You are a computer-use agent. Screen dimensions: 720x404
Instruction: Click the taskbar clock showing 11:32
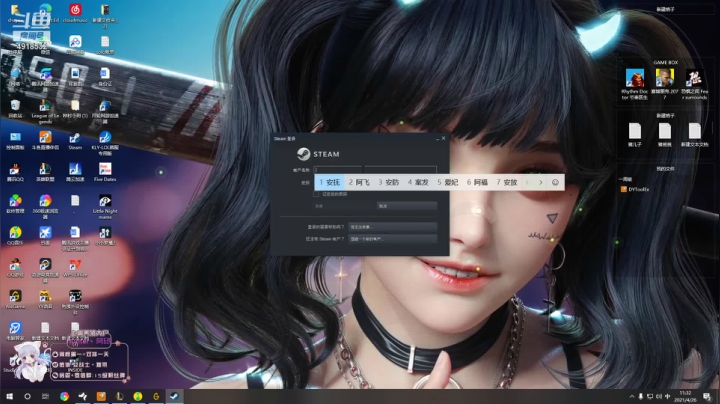click(x=685, y=396)
